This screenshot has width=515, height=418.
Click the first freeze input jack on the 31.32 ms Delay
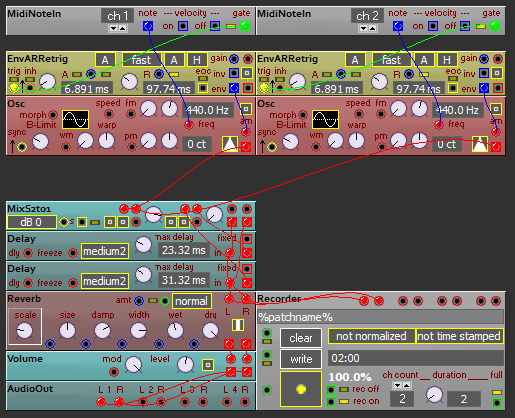coord(73,283)
